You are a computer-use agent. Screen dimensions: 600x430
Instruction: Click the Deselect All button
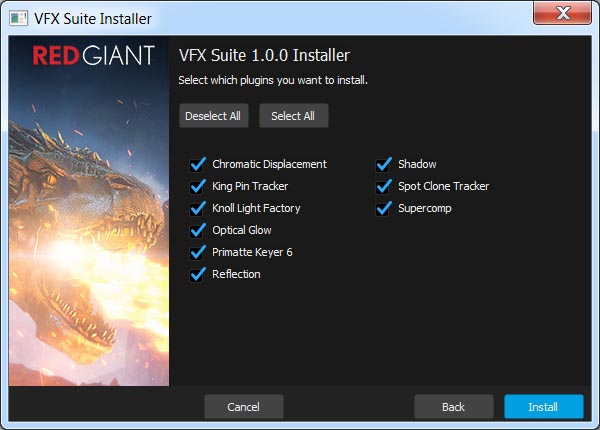tap(214, 116)
